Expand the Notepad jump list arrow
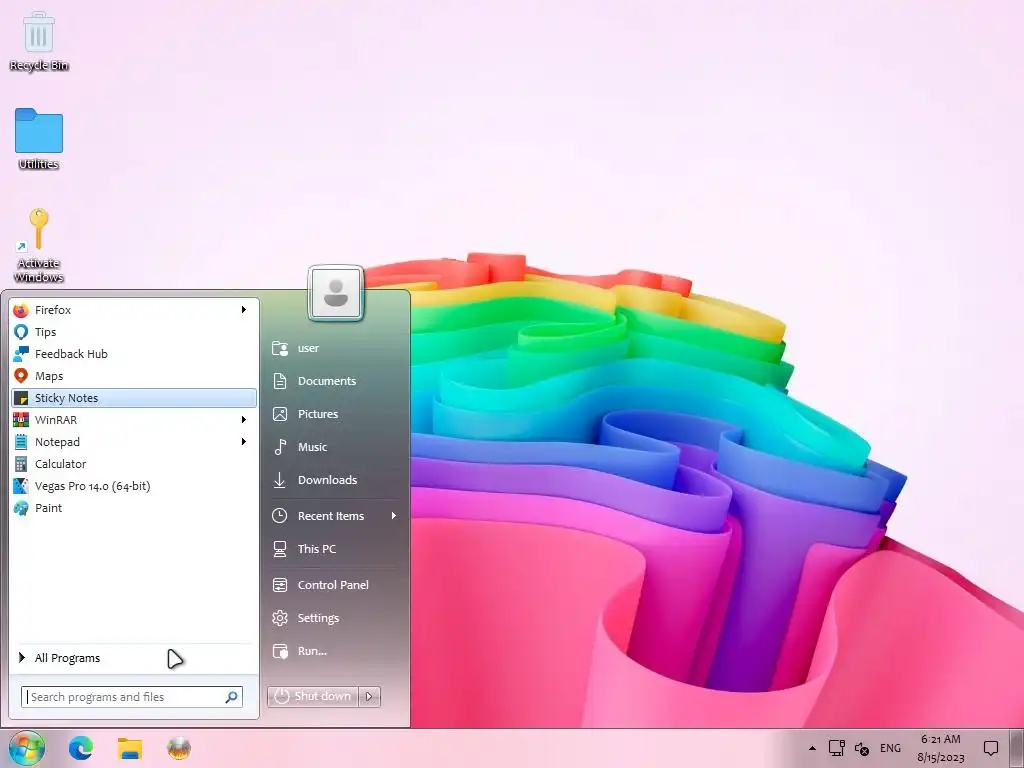Screen dimensions: 1024x768 coord(244,442)
